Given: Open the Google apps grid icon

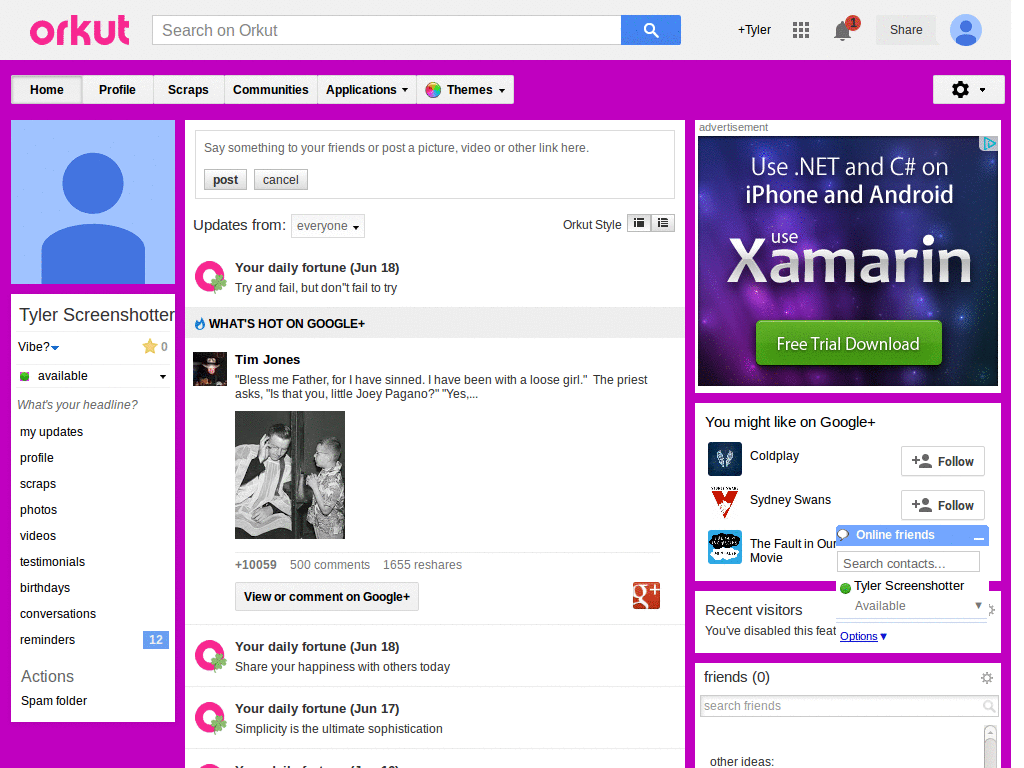Looking at the screenshot, I should [x=801, y=30].
